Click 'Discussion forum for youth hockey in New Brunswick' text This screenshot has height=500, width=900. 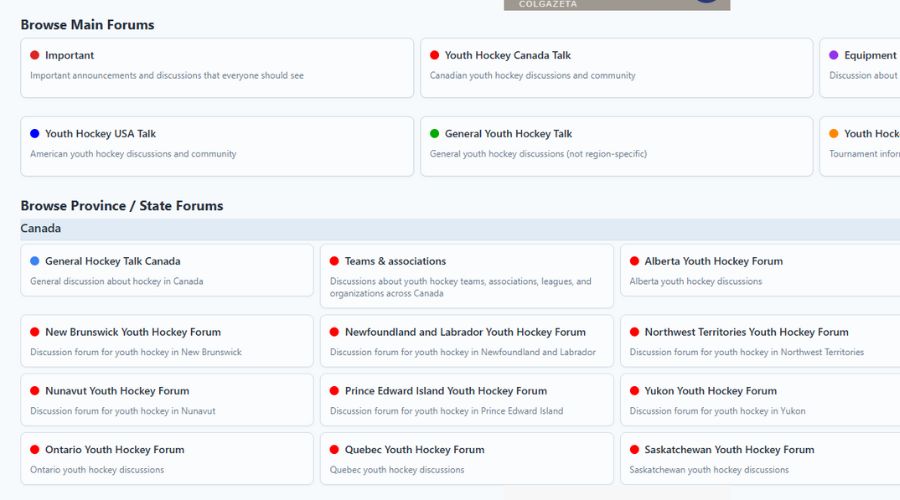136,352
